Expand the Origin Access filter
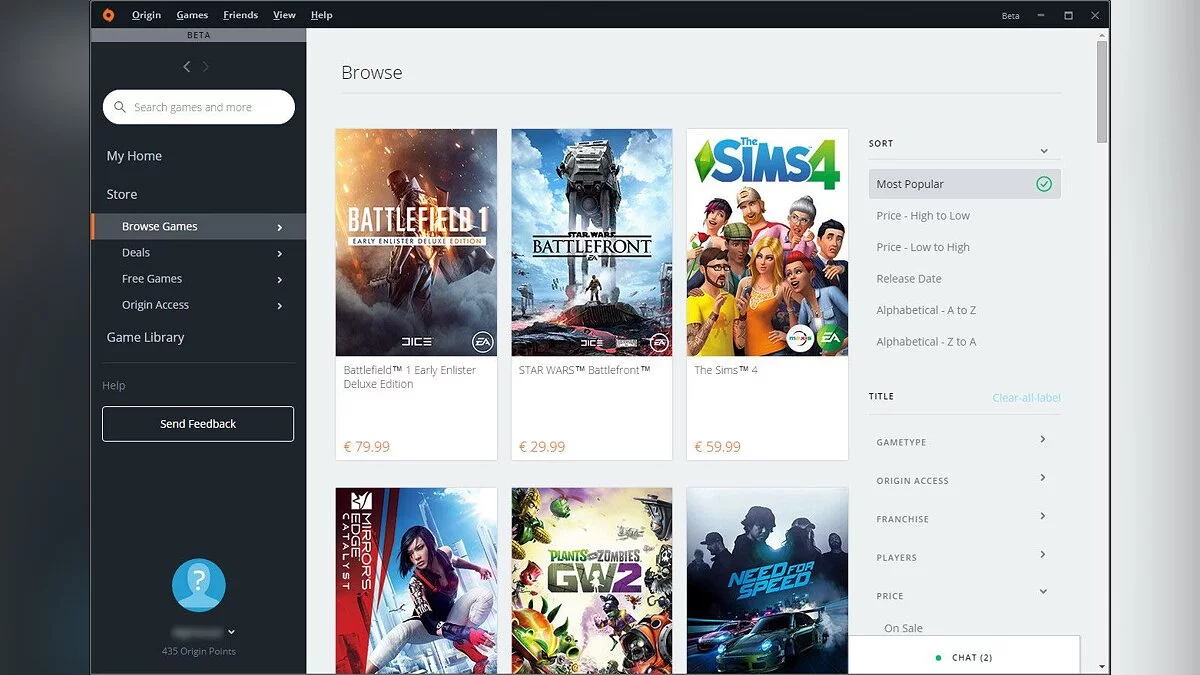1200x675 pixels. (1043, 478)
